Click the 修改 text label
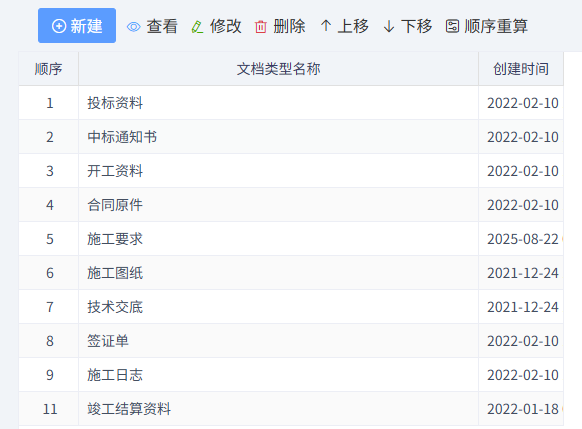The width and height of the screenshot is (582, 429). pos(226,26)
